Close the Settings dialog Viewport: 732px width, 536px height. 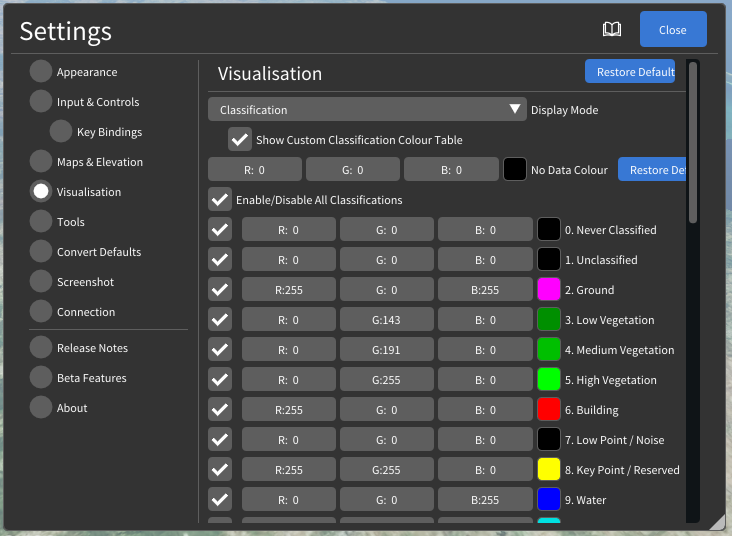point(673,30)
